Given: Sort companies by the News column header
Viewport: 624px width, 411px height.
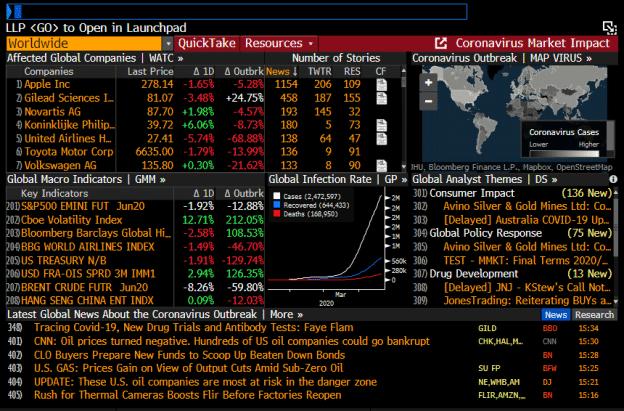Looking at the screenshot, I should pyautogui.click(x=279, y=72).
